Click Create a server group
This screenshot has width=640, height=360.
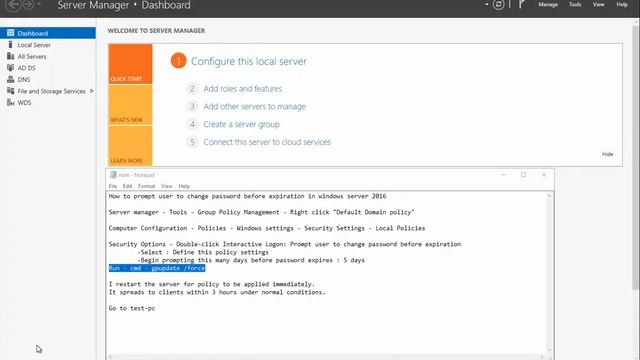[241, 124]
